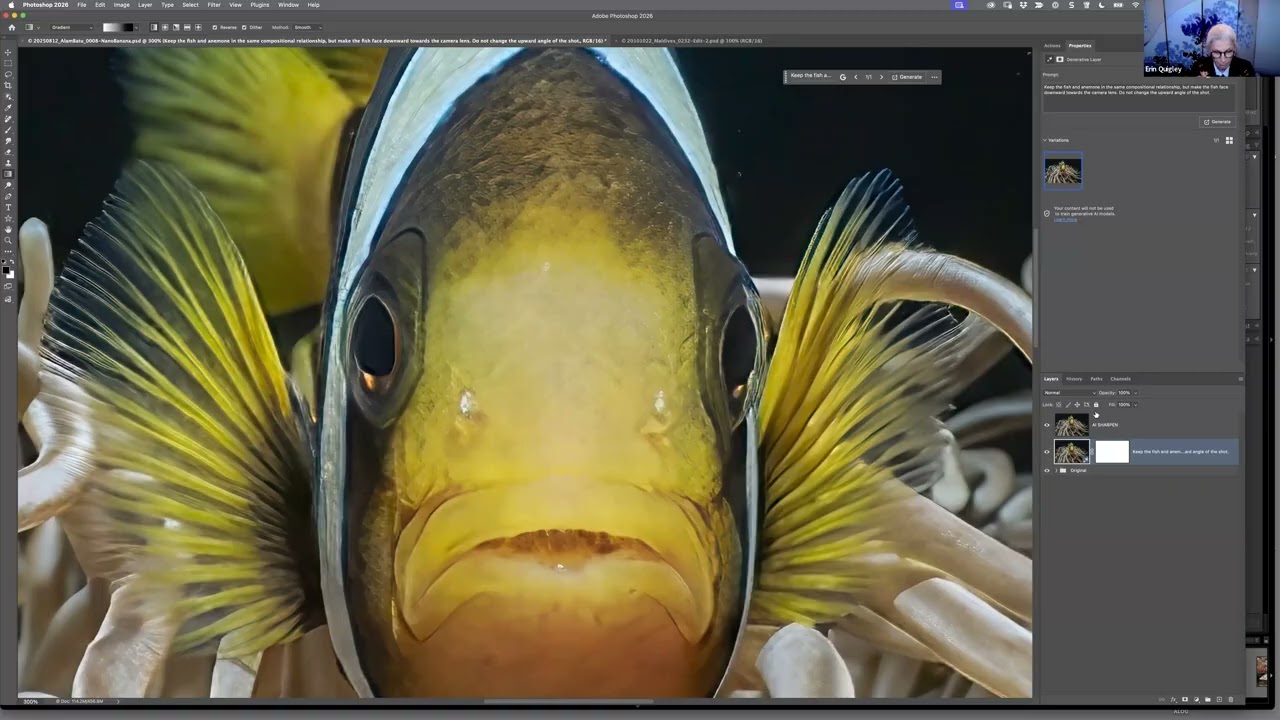Click the prompt text field in Properties

[x=1138, y=96]
